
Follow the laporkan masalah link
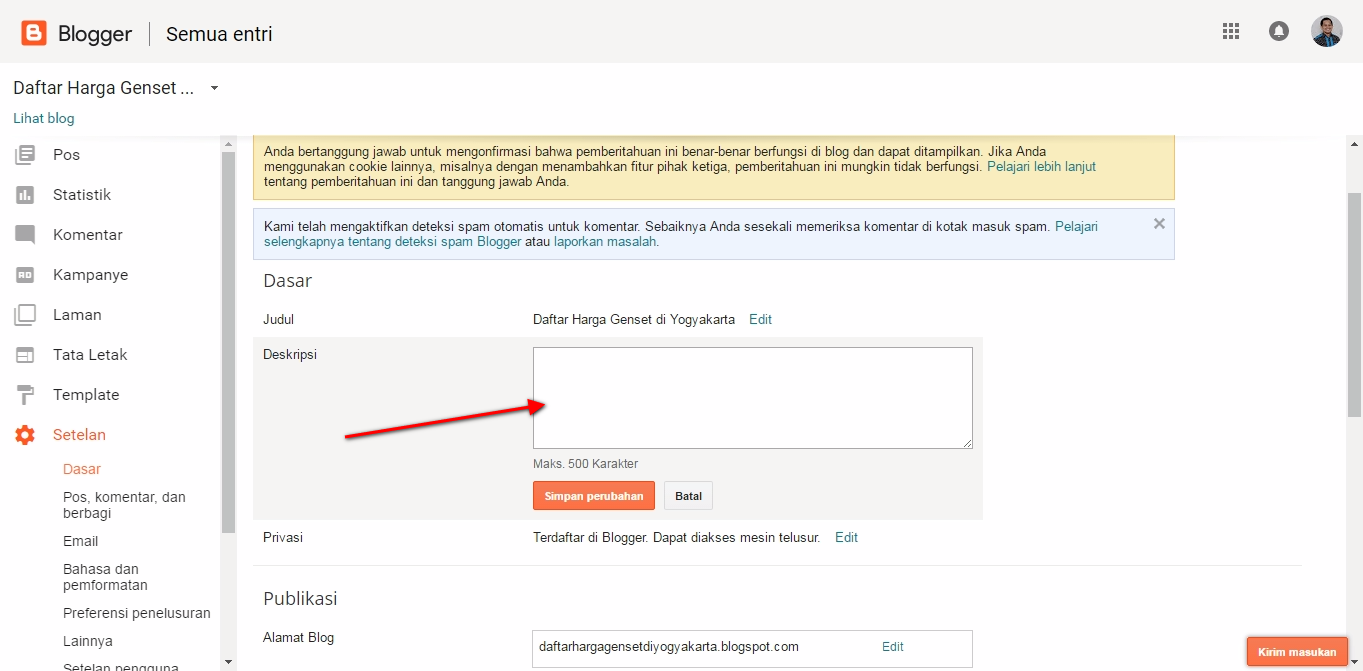[605, 242]
